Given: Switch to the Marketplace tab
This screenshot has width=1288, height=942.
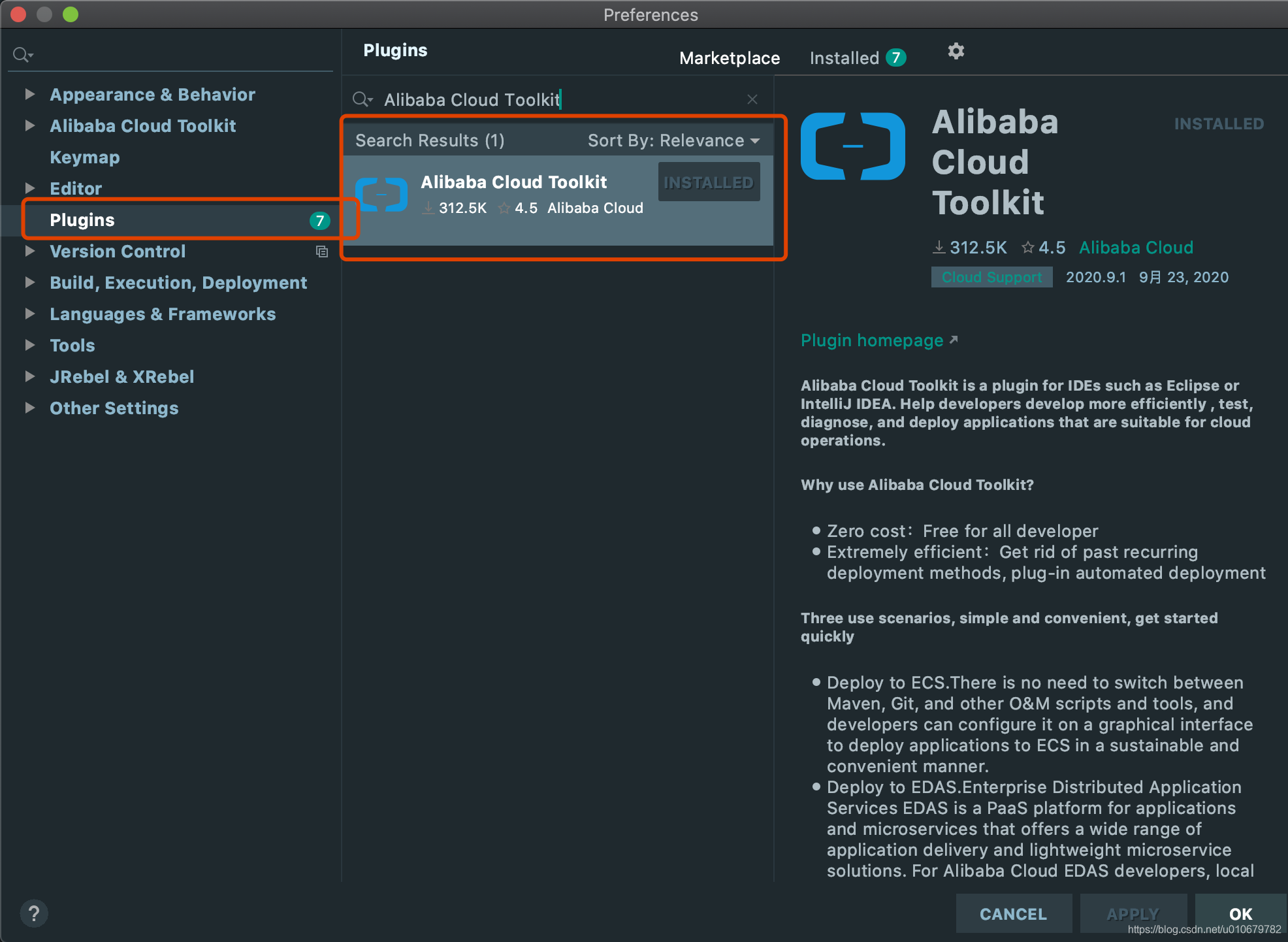Looking at the screenshot, I should coord(729,58).
